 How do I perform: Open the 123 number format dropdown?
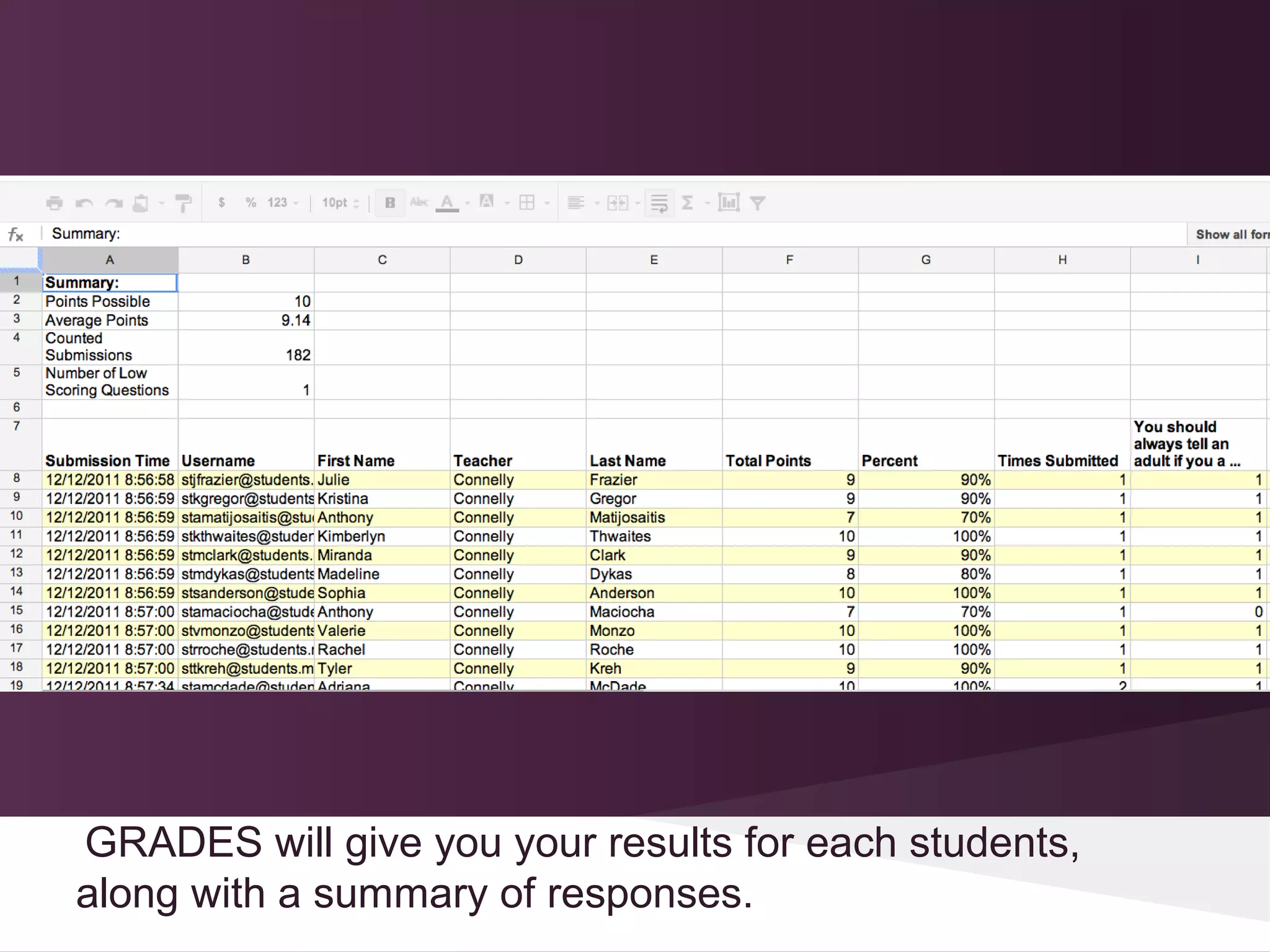(x=283, y=203)
